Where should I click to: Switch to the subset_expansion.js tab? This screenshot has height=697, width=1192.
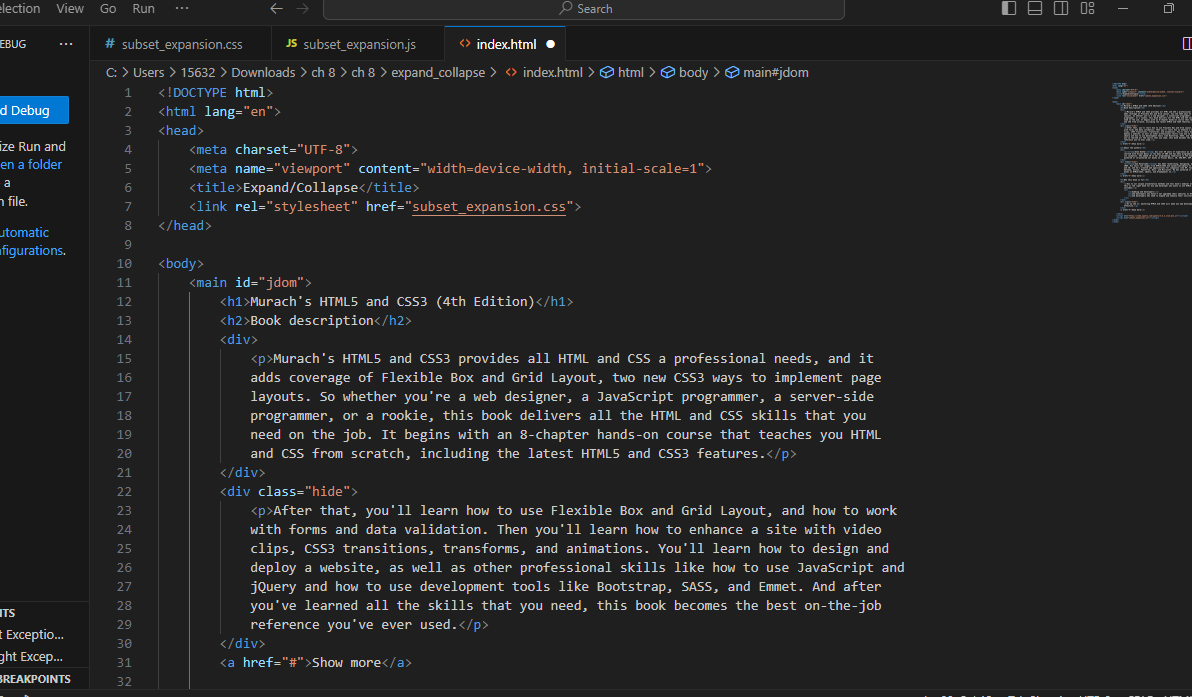coord(357,44)
